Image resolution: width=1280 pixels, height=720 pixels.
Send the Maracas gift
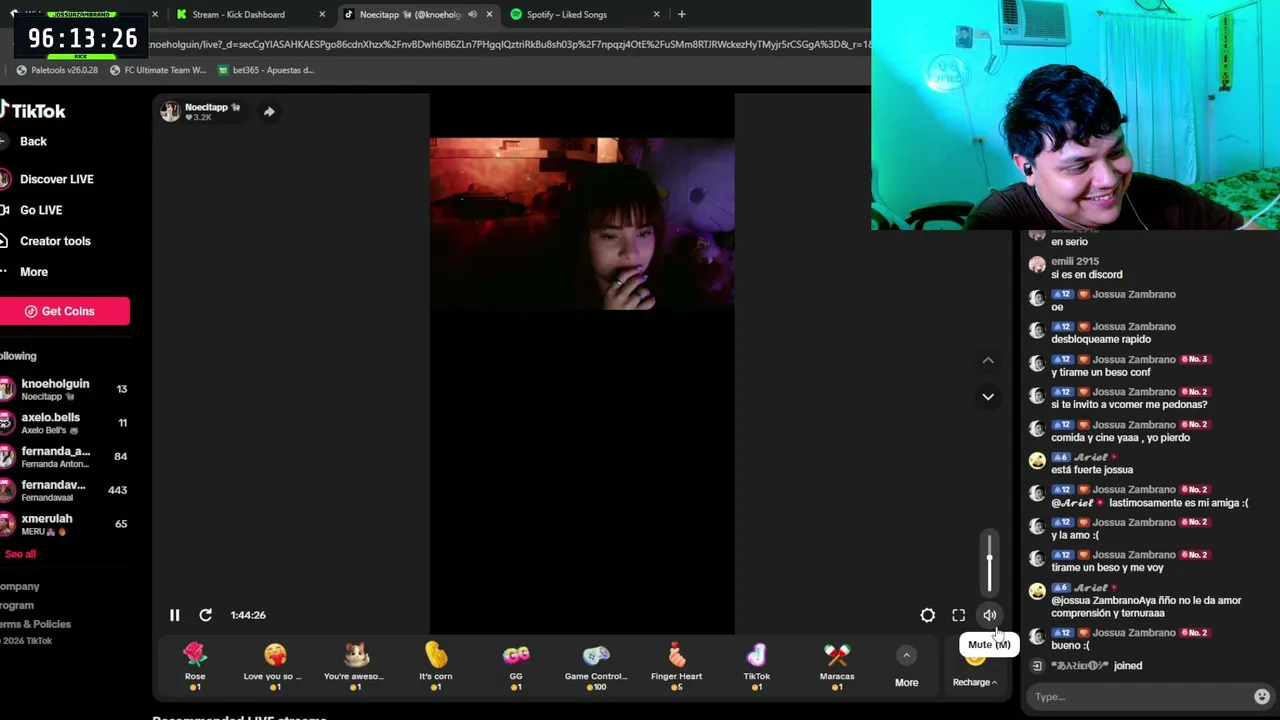pyautogui.click(x=837, y=666)
